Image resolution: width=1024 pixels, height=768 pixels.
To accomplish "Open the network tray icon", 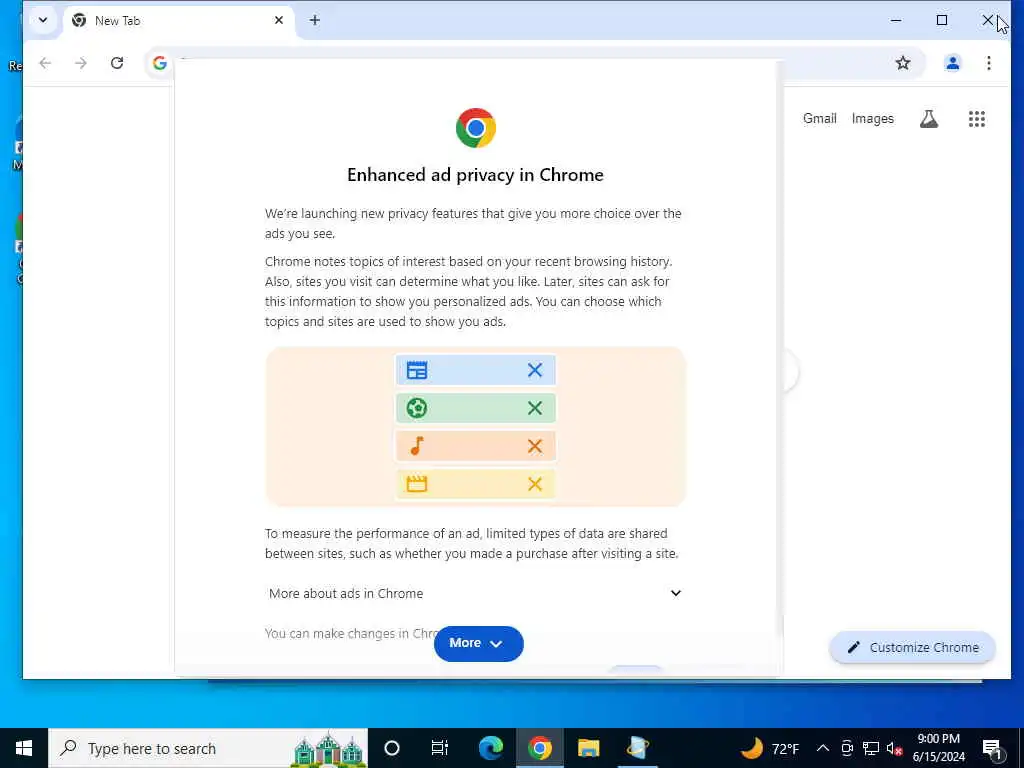I will [871, 748].
